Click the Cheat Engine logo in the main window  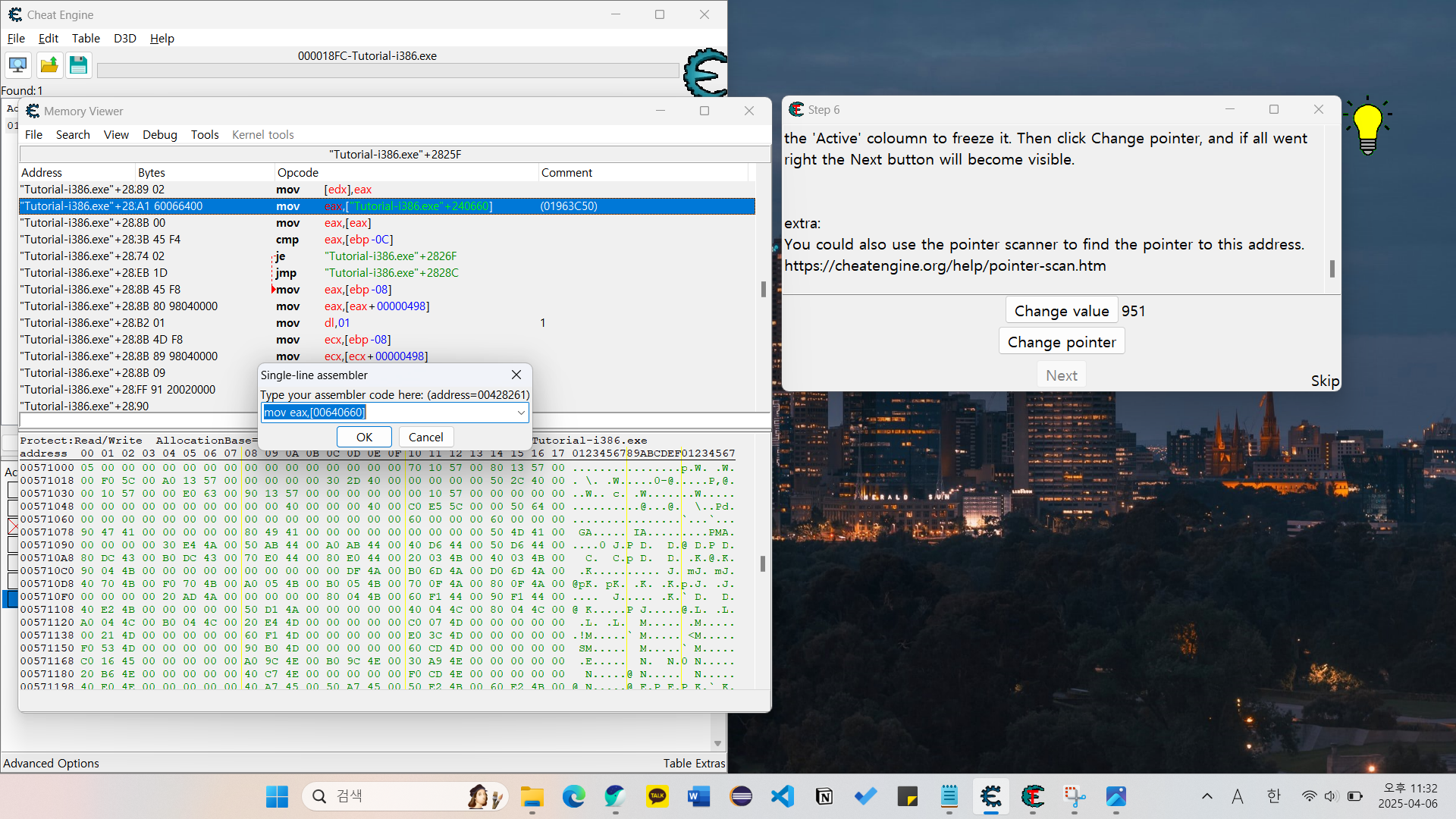pyautogui.click(x=705, y=73)
